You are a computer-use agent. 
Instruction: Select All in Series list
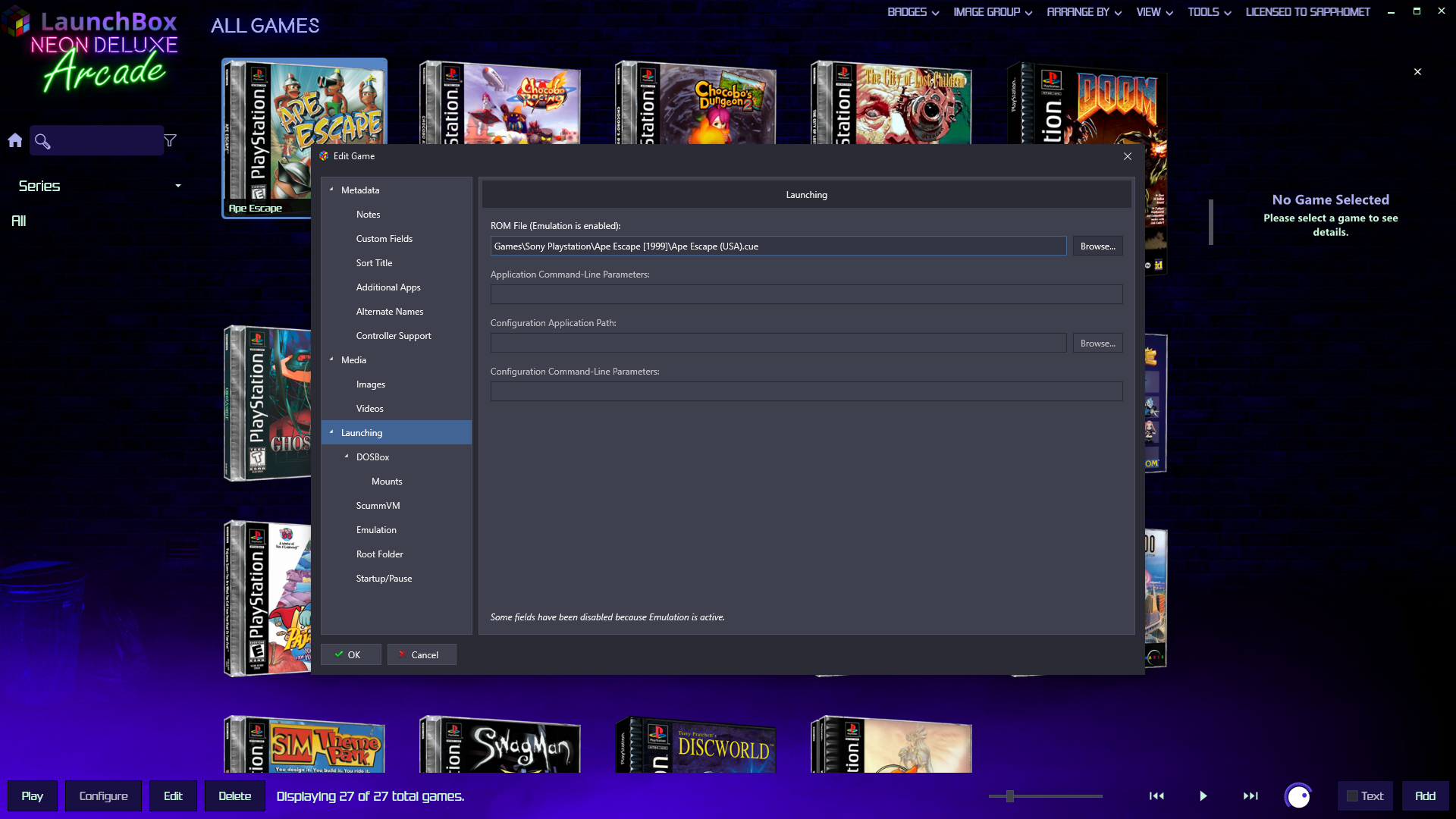pyautogui.click(x=19, y=221)
